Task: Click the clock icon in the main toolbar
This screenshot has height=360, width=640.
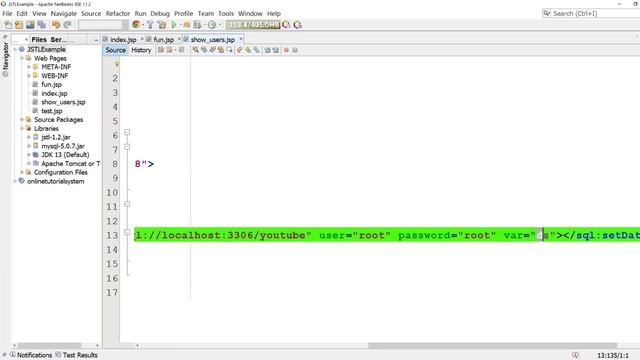Action: click(212, 25)
